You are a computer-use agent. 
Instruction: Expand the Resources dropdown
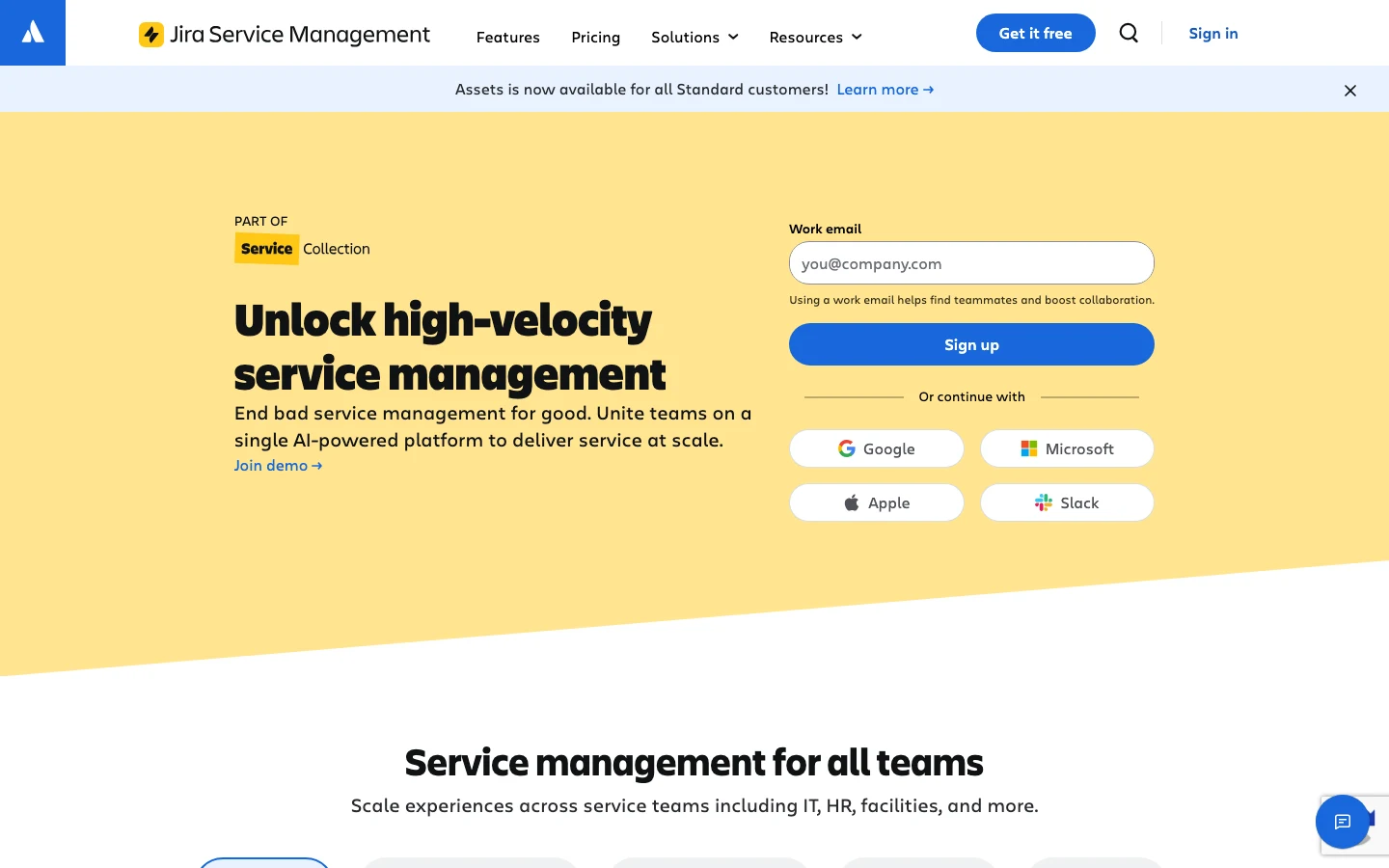pyautogui.click(x=816, y=37)
